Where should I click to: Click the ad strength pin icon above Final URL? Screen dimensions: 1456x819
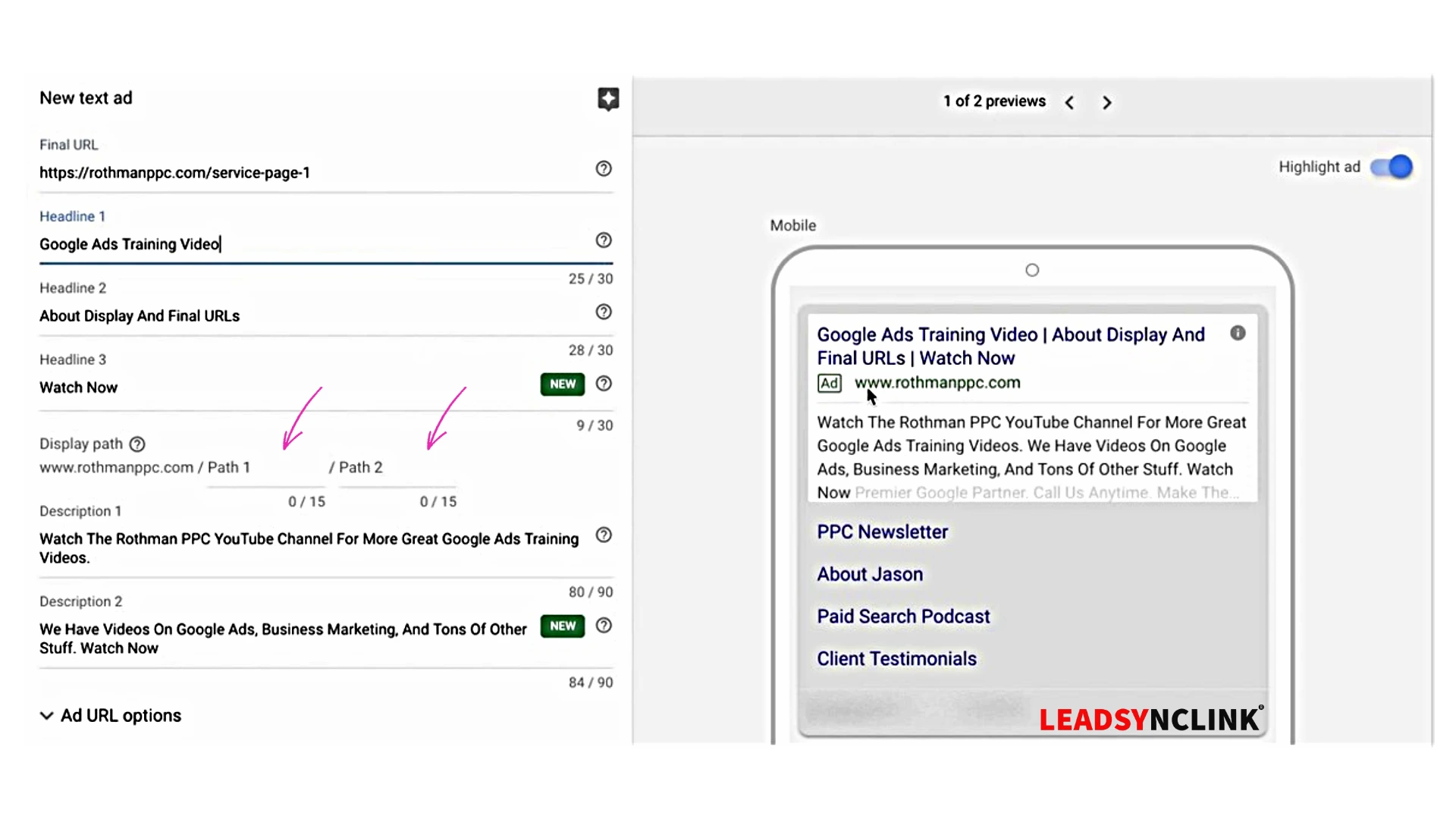point(608,99)
